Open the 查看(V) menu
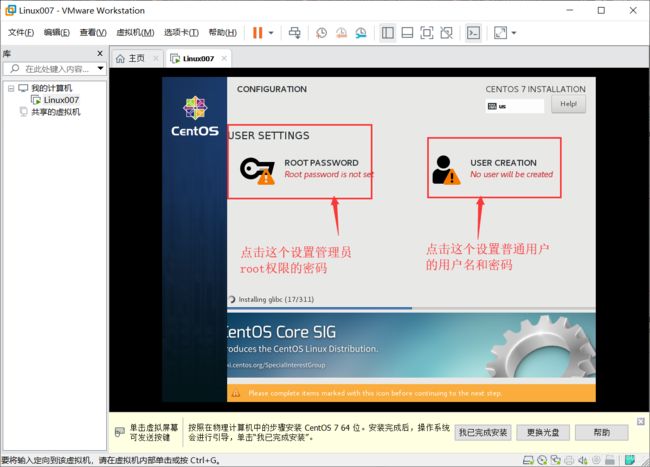The height and width of the screenshot is (467, 650). [x=93, y=32]
